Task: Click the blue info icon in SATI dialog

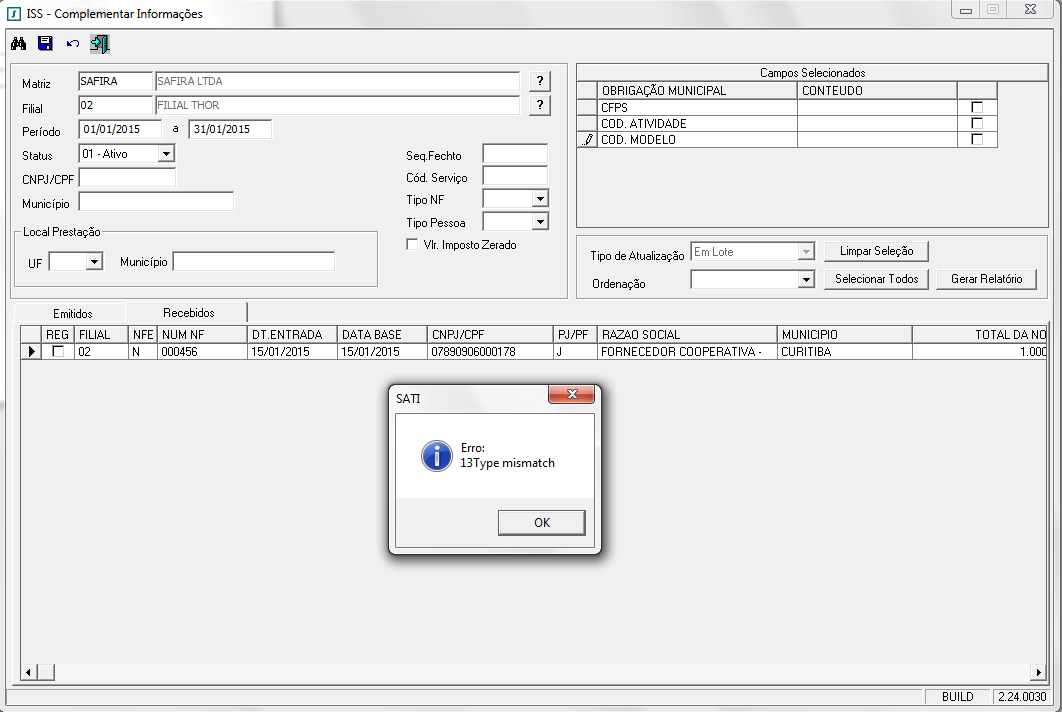Action: pos(437,456)
